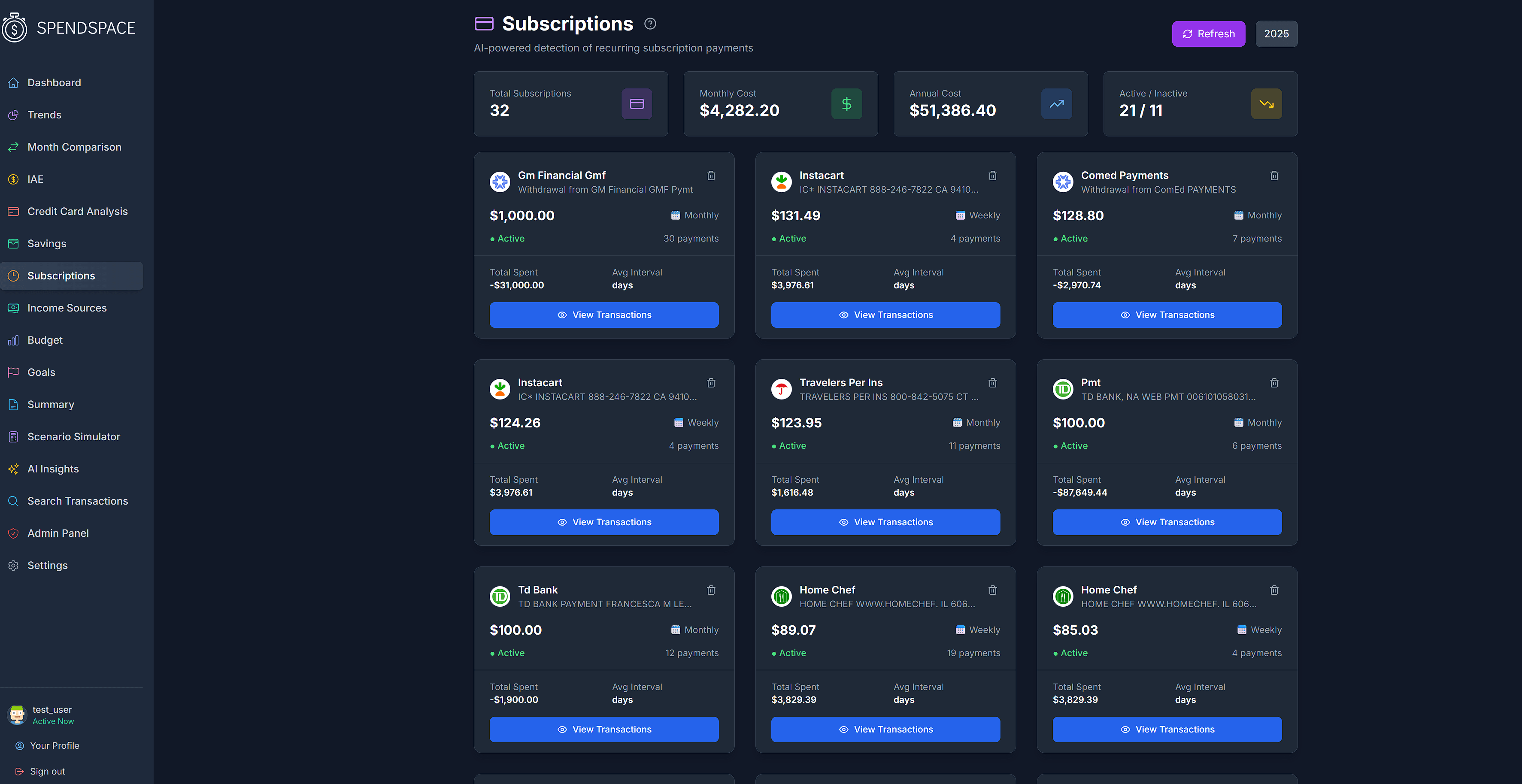The height and width of the screenshot is (784, 1522).
Task: Click the 30 payments label
Action: [691, 239]
